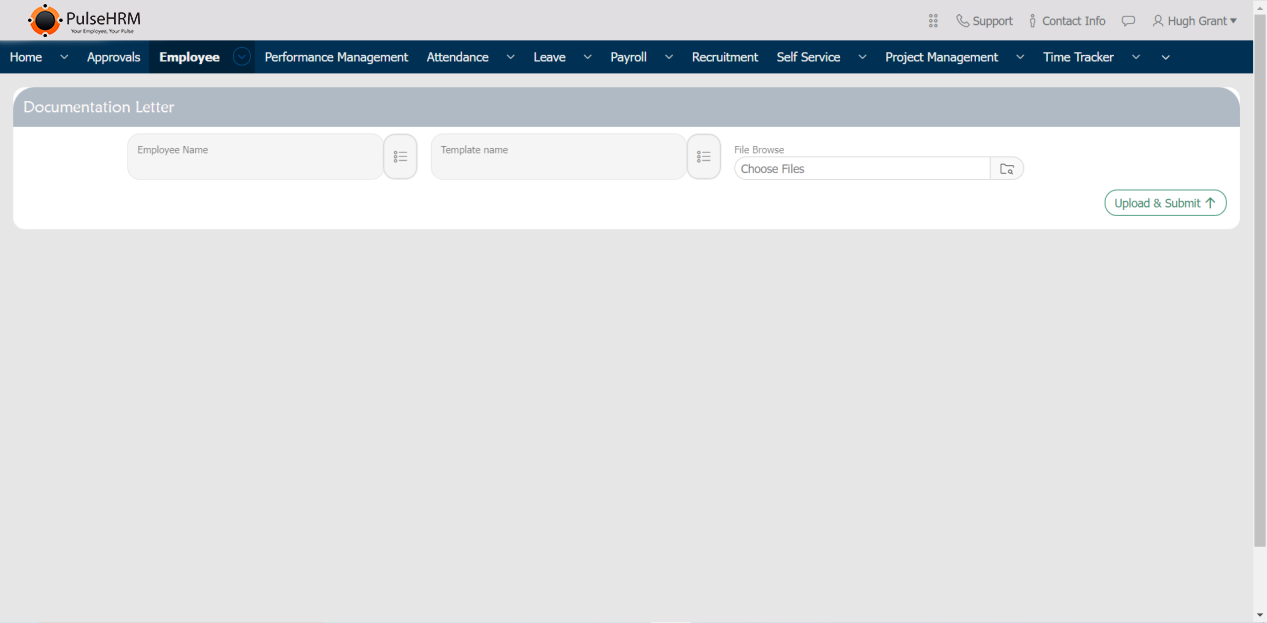Expand the Home menu chevron
1267x623 pixels.
click(x=64, y=57)
